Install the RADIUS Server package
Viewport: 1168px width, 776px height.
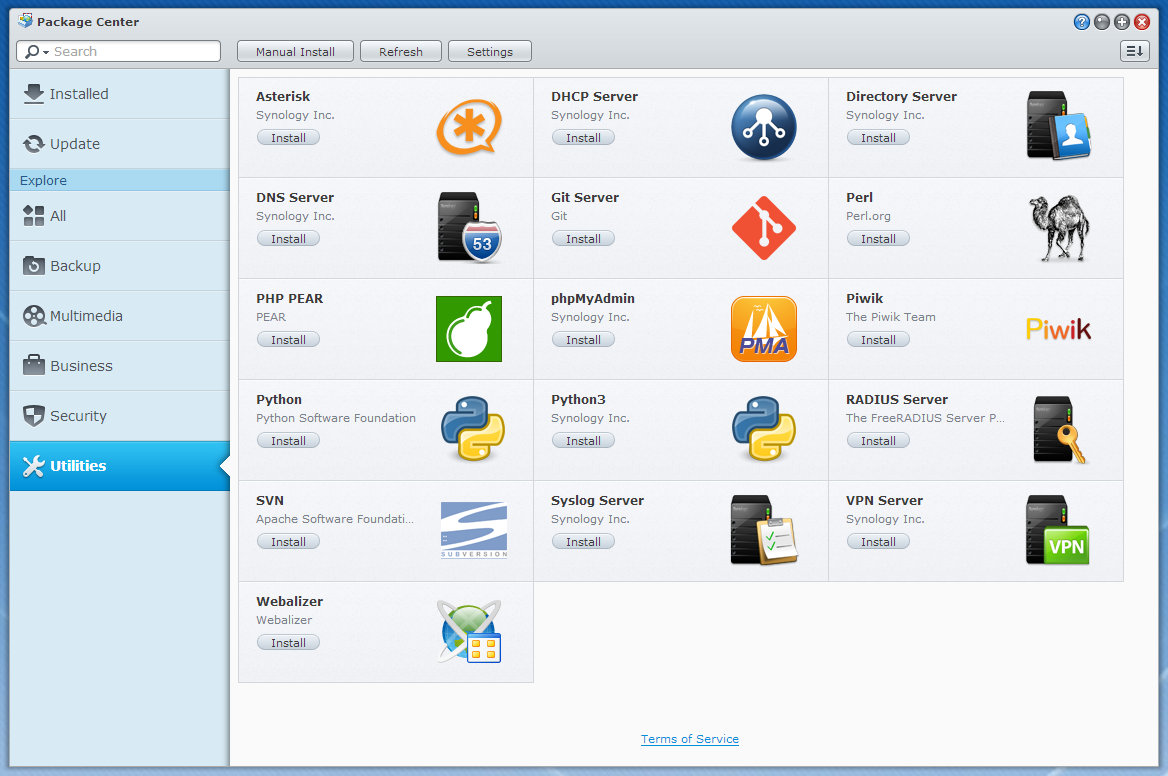tap(878, 441)
